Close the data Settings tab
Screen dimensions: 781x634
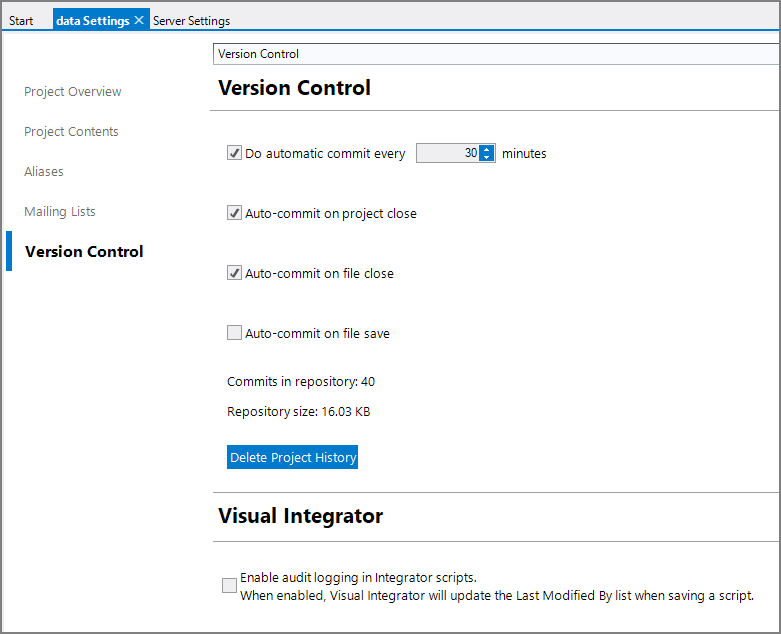pos(139,20)
